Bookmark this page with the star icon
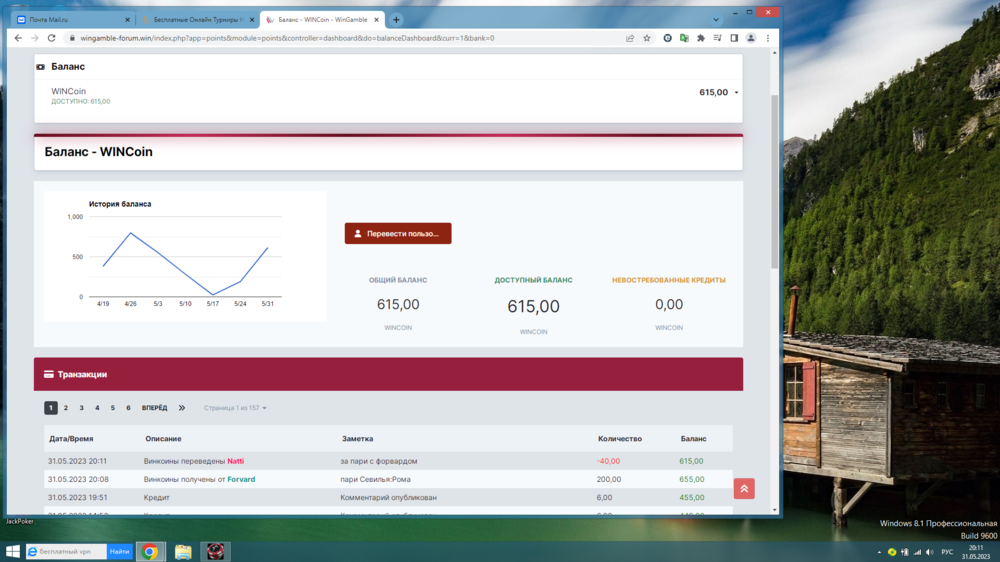Screen dimensions: 1000x562 pyautogui.click(x=647, y=38)
